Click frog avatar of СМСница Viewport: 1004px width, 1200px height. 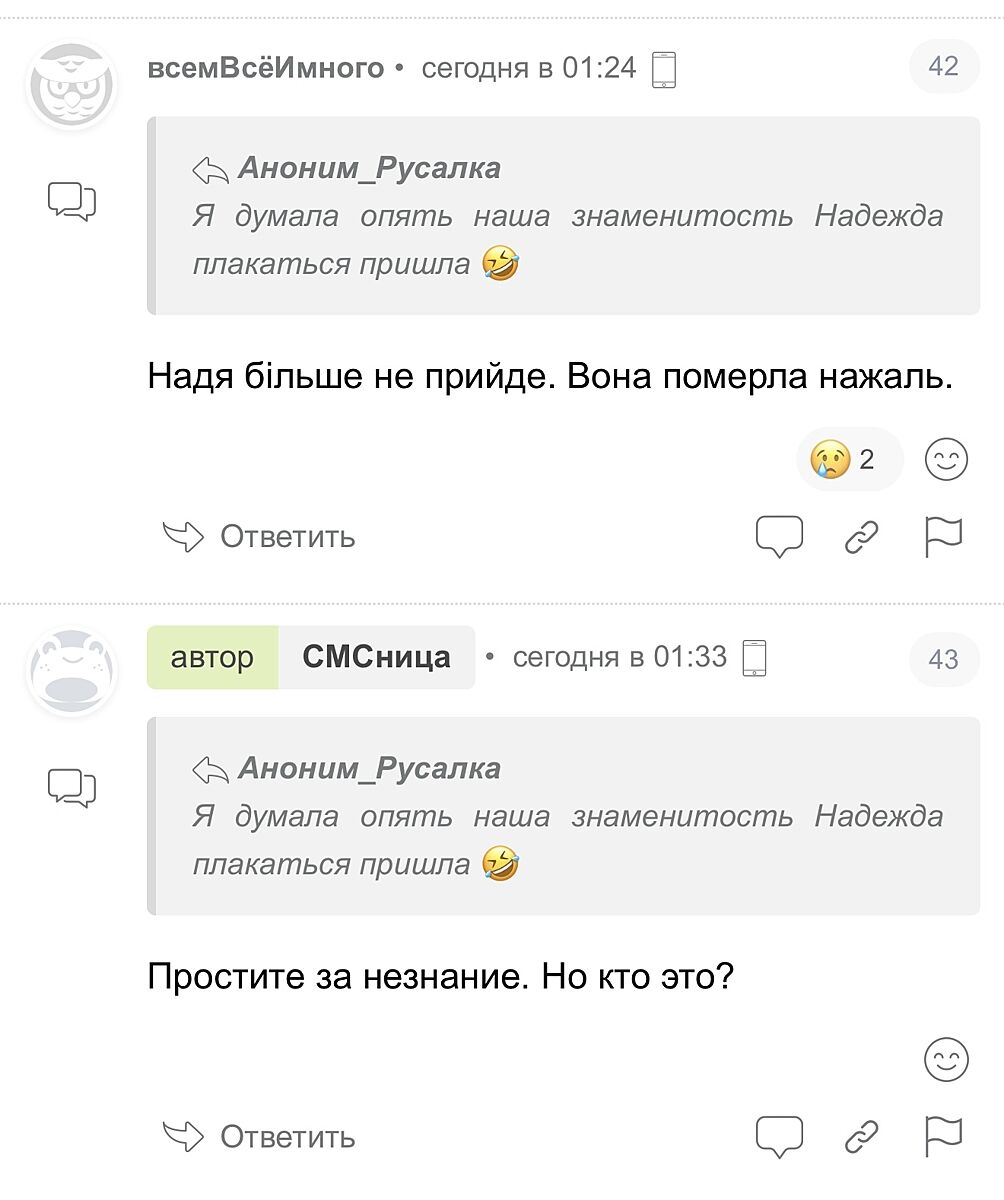[x=71, y=673]
